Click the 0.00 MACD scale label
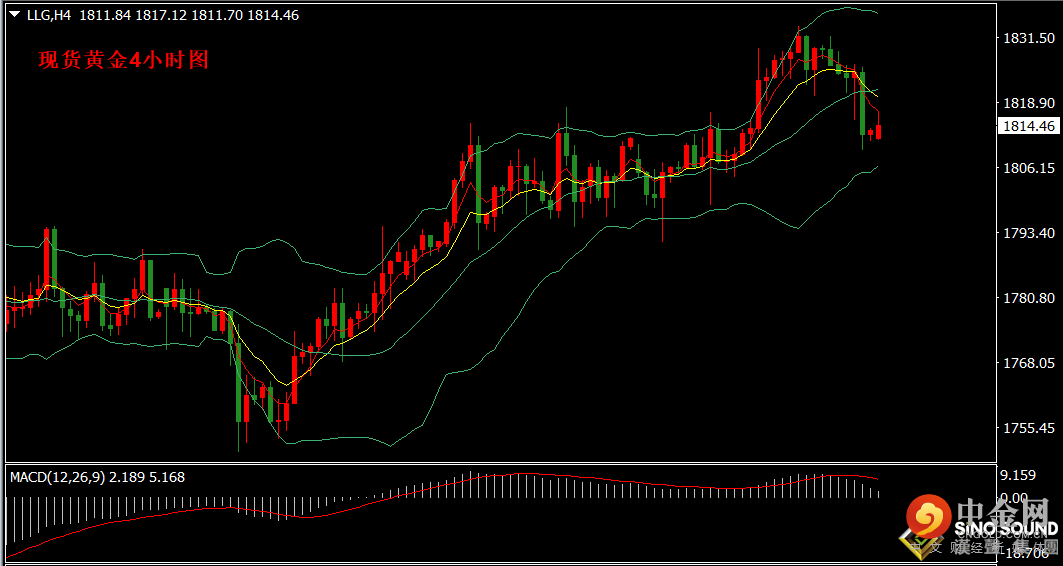The image size is (1063, 566). pos(1016,497)
